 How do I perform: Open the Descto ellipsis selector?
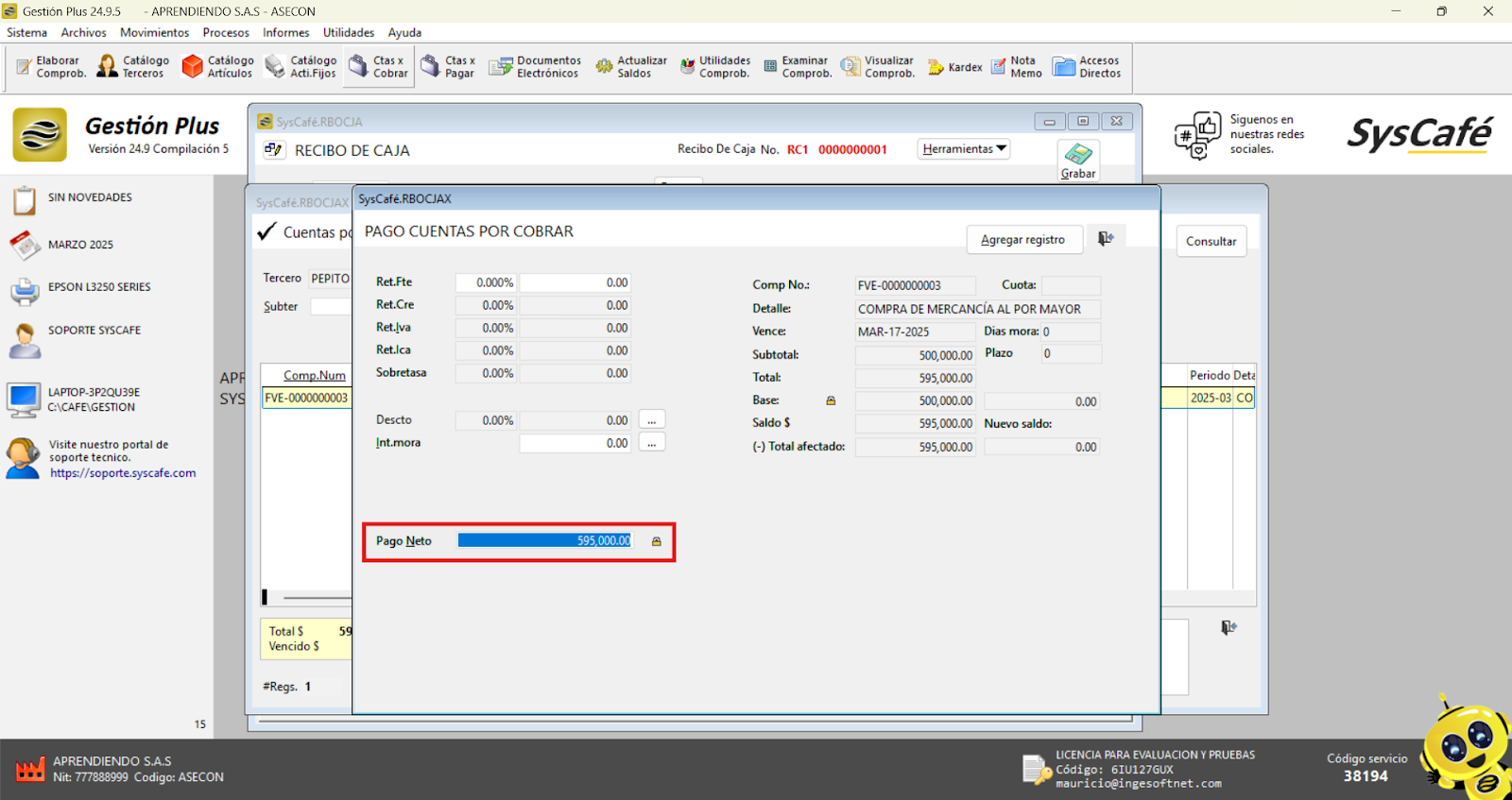pyautogui.click(x=651, y=420)
